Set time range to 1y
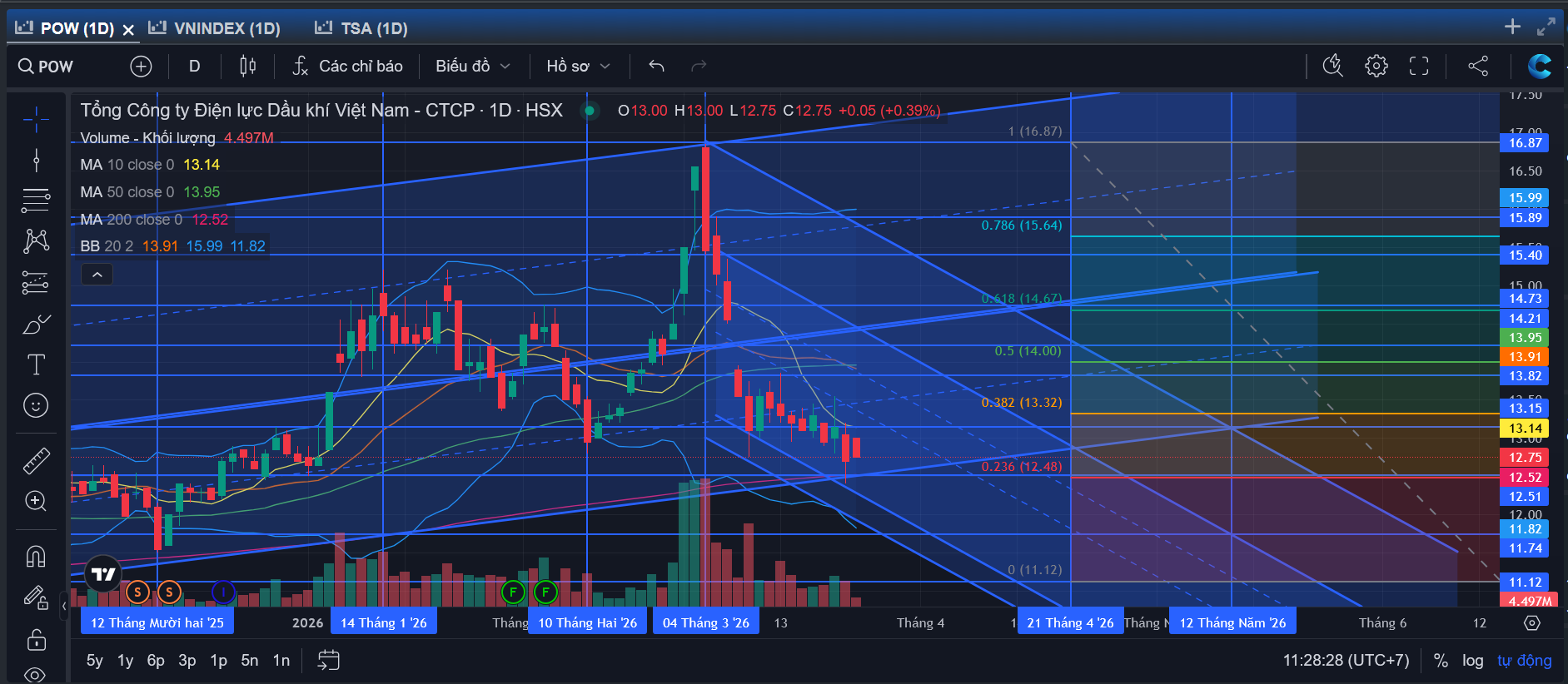This screenshot has width=1568, height=684. pyautogui.click(x=125, y=661)
